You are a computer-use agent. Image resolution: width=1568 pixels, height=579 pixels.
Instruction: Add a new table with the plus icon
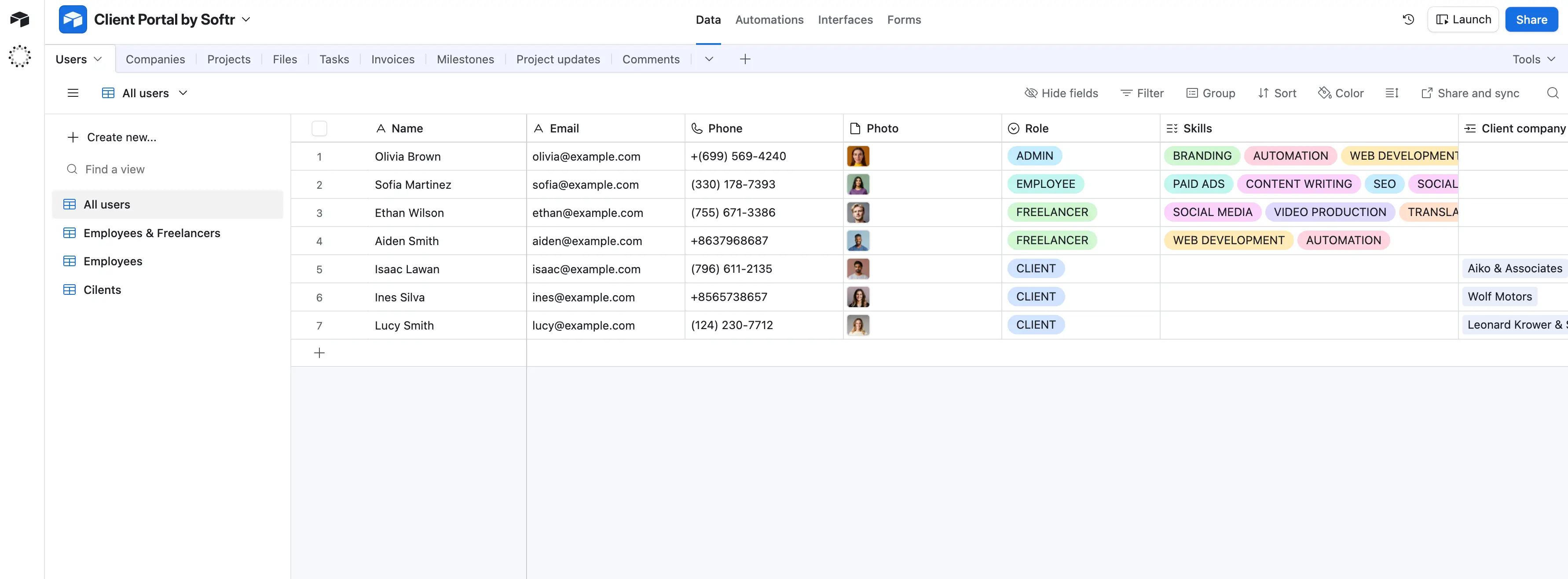point(745,59)
